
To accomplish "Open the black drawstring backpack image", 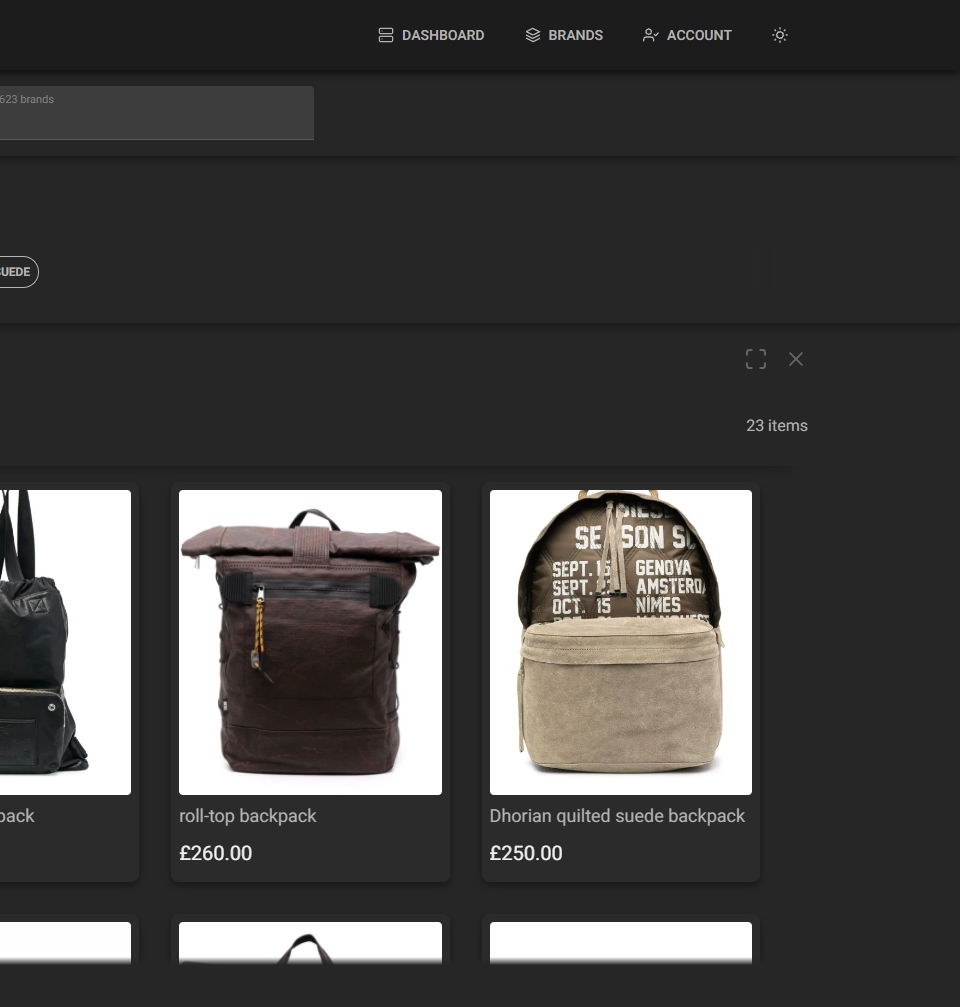I will (x=65, y=642).
